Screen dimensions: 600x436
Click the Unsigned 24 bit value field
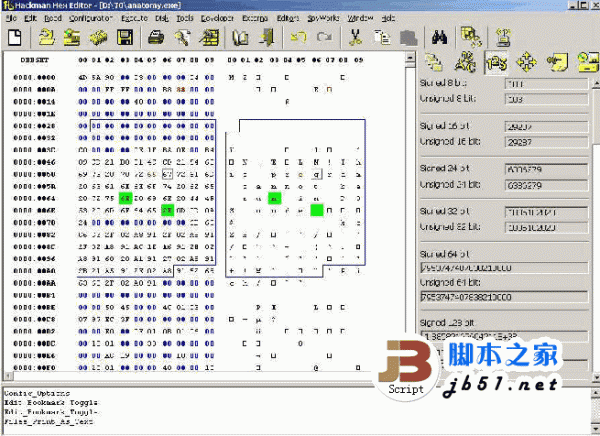[x=546, y=186]
